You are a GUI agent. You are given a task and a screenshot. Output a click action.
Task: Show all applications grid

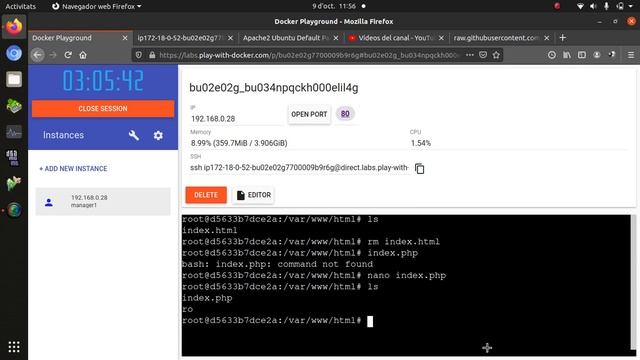tap(14, 347)
